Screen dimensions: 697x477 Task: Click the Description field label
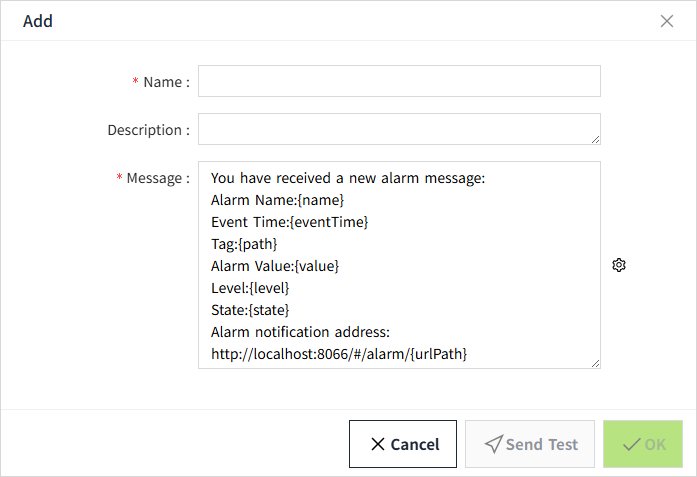148,130
